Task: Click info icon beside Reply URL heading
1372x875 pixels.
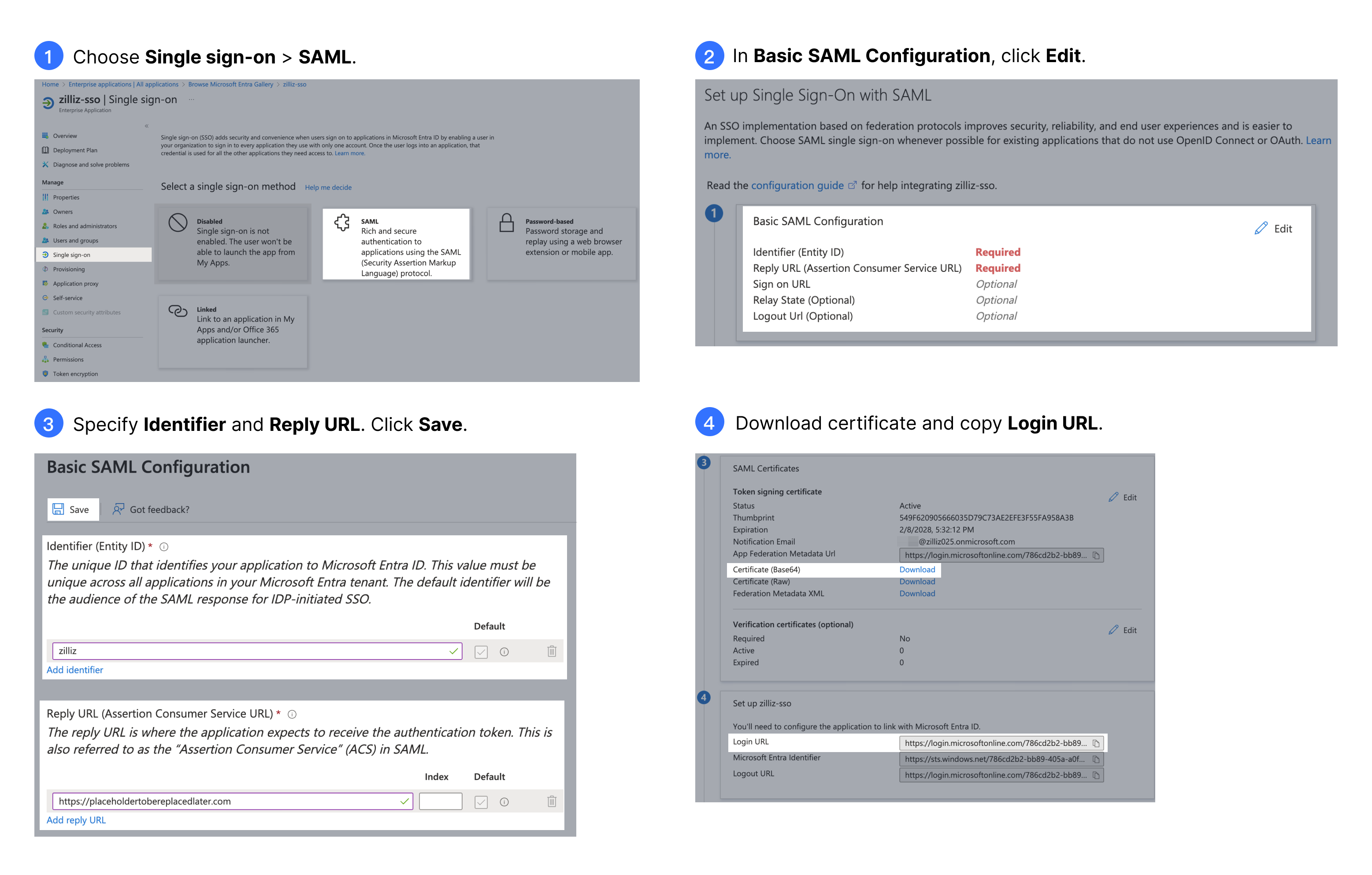Action: click(x=292, y=714)
